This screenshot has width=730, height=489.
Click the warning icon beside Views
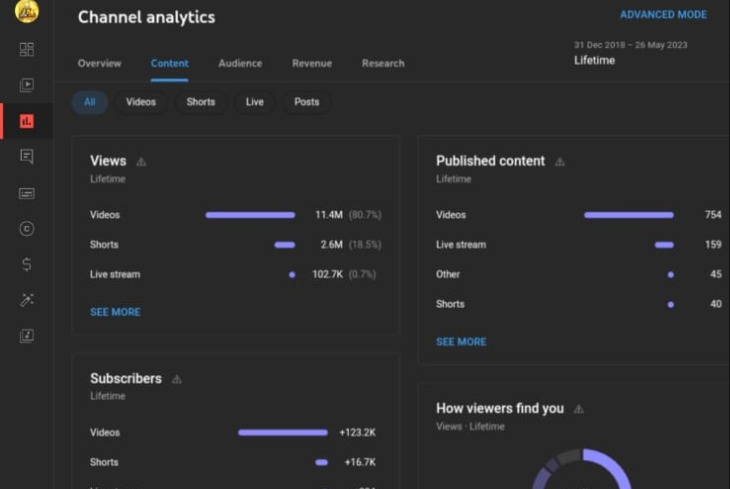(x=141, y=162)
